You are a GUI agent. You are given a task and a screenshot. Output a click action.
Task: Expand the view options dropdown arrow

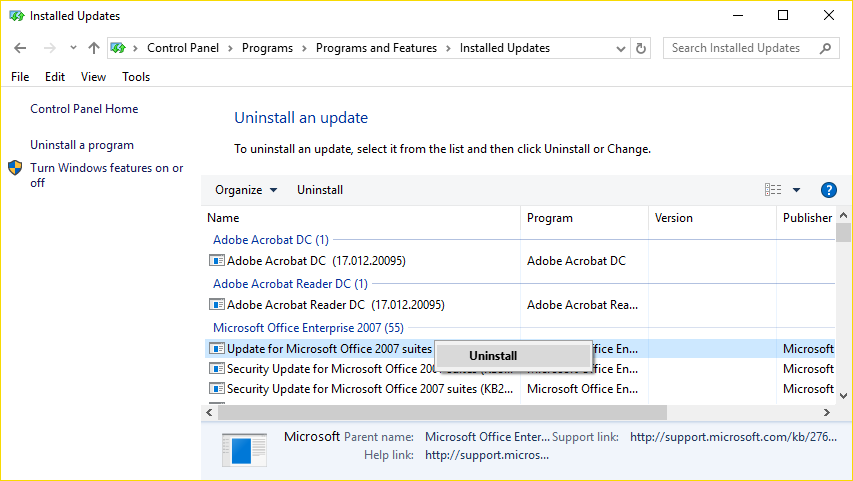pyautogui.click(x=797, y=190)
